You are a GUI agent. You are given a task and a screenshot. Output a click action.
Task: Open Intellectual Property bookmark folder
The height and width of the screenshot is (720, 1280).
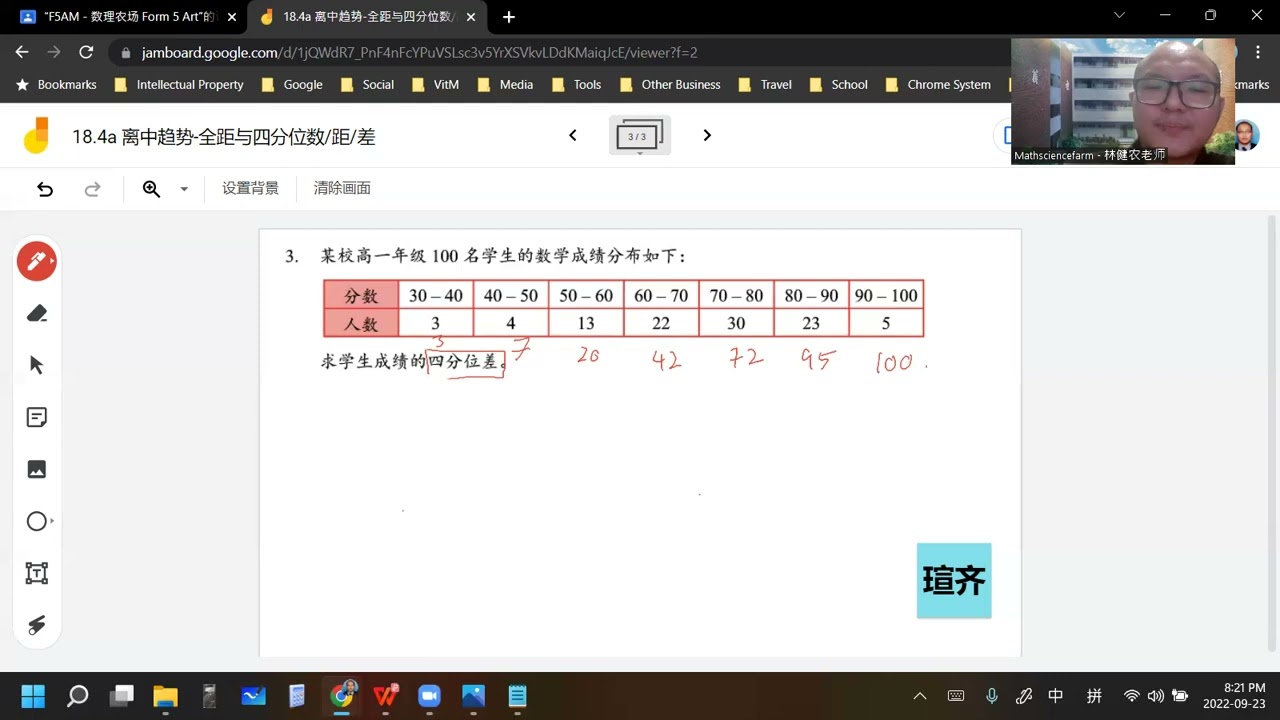(x=179, y=85)
